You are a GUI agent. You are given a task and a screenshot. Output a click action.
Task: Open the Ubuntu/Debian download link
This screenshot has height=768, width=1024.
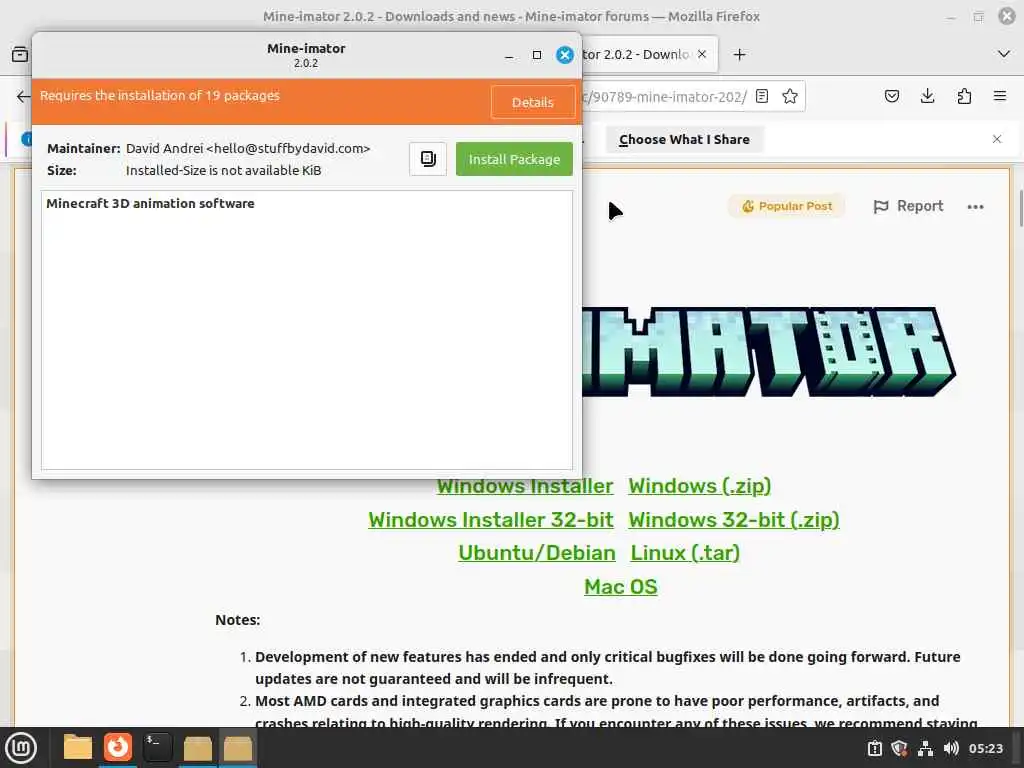[537, 553]
